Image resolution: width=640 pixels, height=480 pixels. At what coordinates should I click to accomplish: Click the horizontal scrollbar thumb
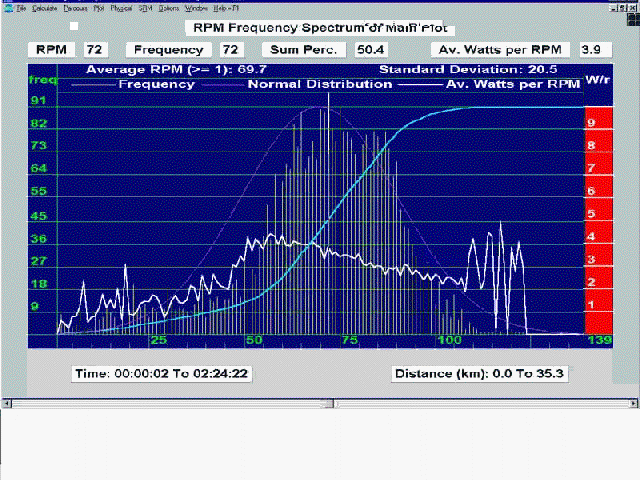click(x=329, y=403)
